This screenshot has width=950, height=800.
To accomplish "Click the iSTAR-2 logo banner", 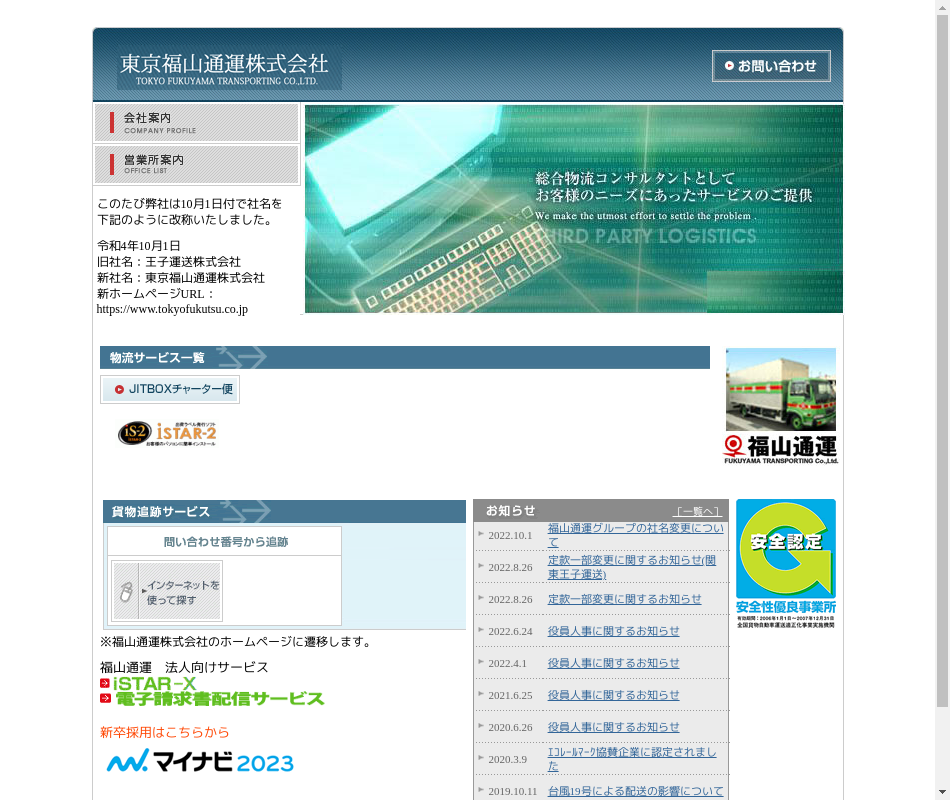I will (167, 433).
